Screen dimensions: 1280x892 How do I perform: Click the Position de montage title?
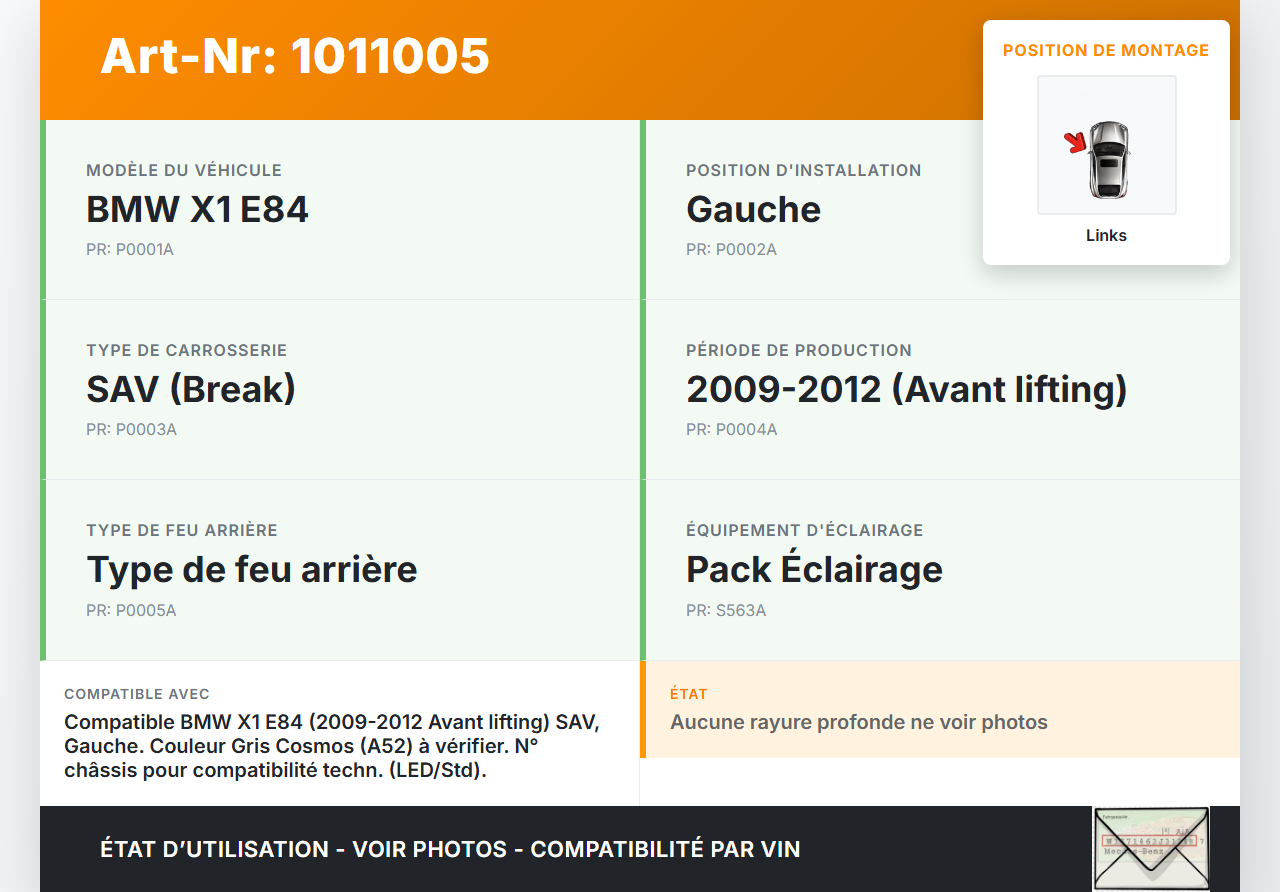tap(1106, 50)
